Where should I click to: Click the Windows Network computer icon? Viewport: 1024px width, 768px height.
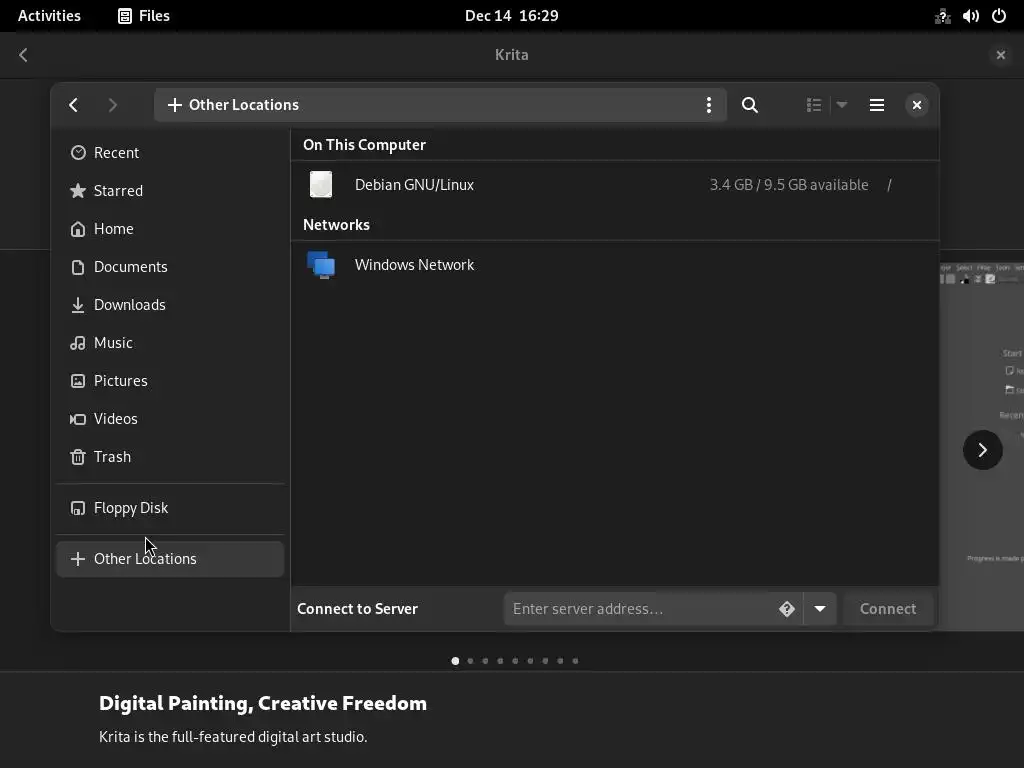pyautogui.click(x=321, y=264)
